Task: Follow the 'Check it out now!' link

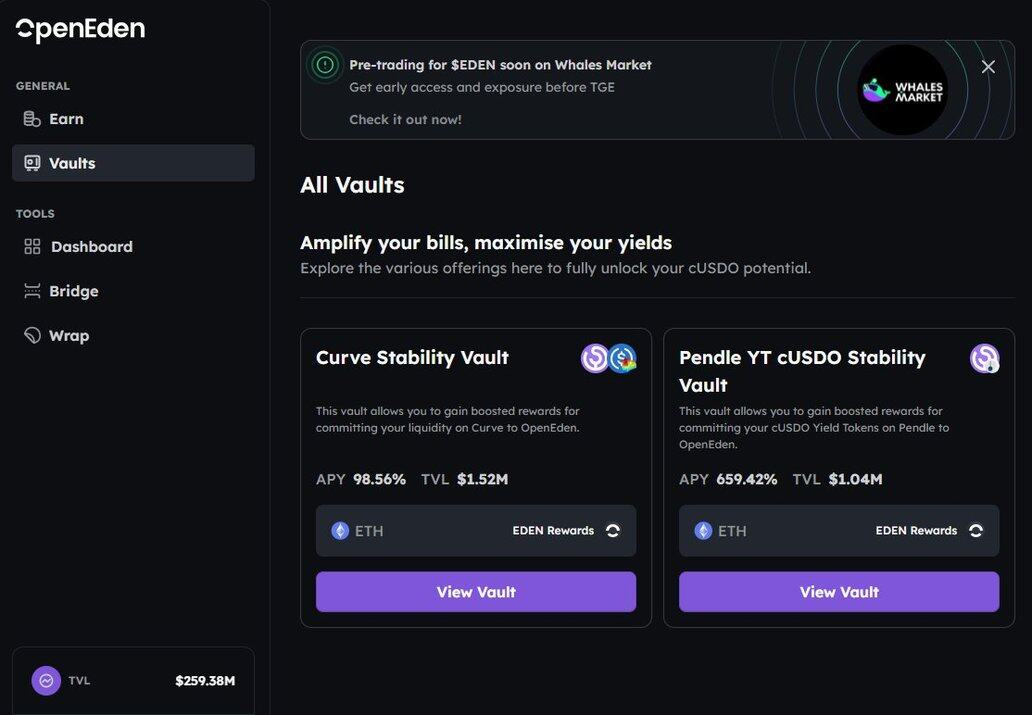Action: click(405, 120)
